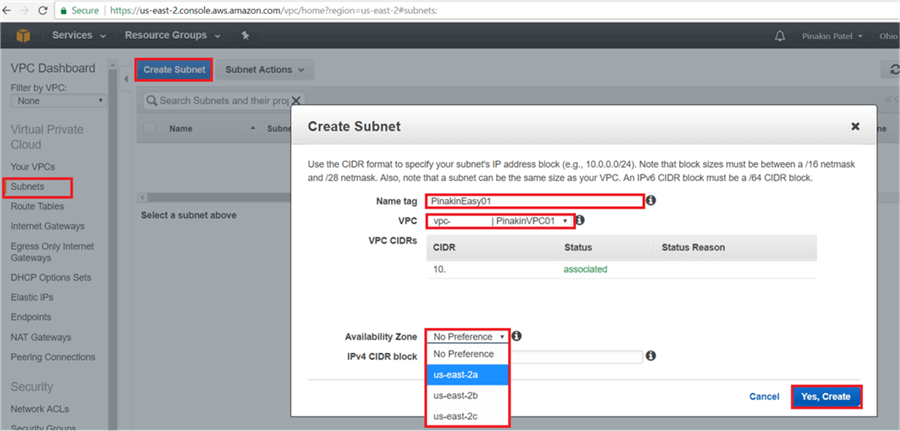Open the VPC selection dropdown in dialog
Viewport: 900px width, 431px height.
point(500,220)
